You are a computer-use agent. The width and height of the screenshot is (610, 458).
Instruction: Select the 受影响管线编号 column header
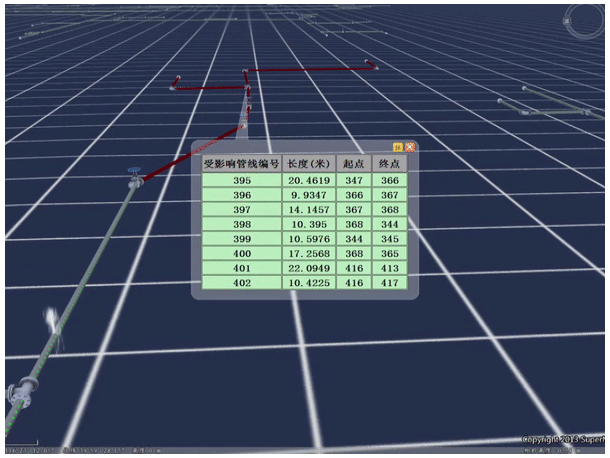click(242, 164)
